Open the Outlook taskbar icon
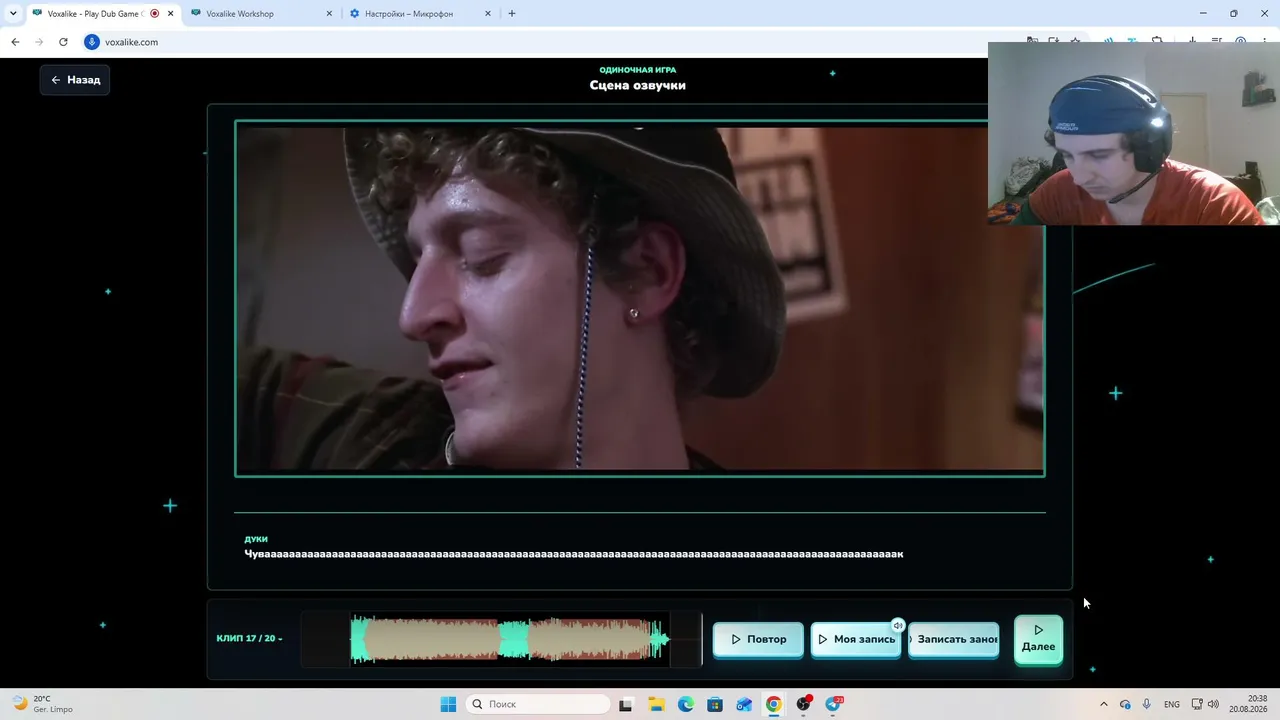The width and height of the screenshot is (1280, 720). click(744, 704)
